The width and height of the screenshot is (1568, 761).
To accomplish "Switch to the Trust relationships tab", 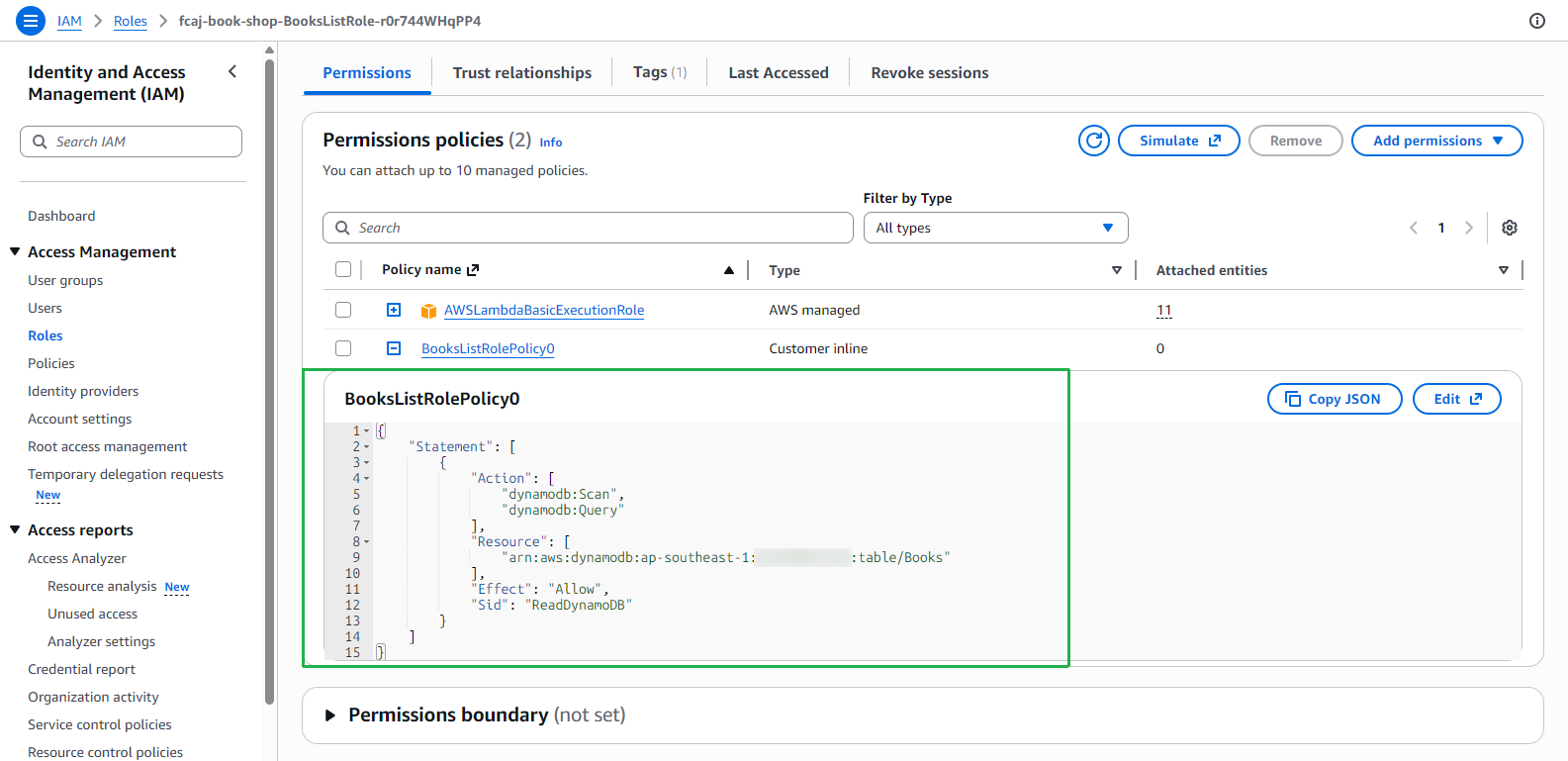I will pyautogui.click(x=522, y=72).
